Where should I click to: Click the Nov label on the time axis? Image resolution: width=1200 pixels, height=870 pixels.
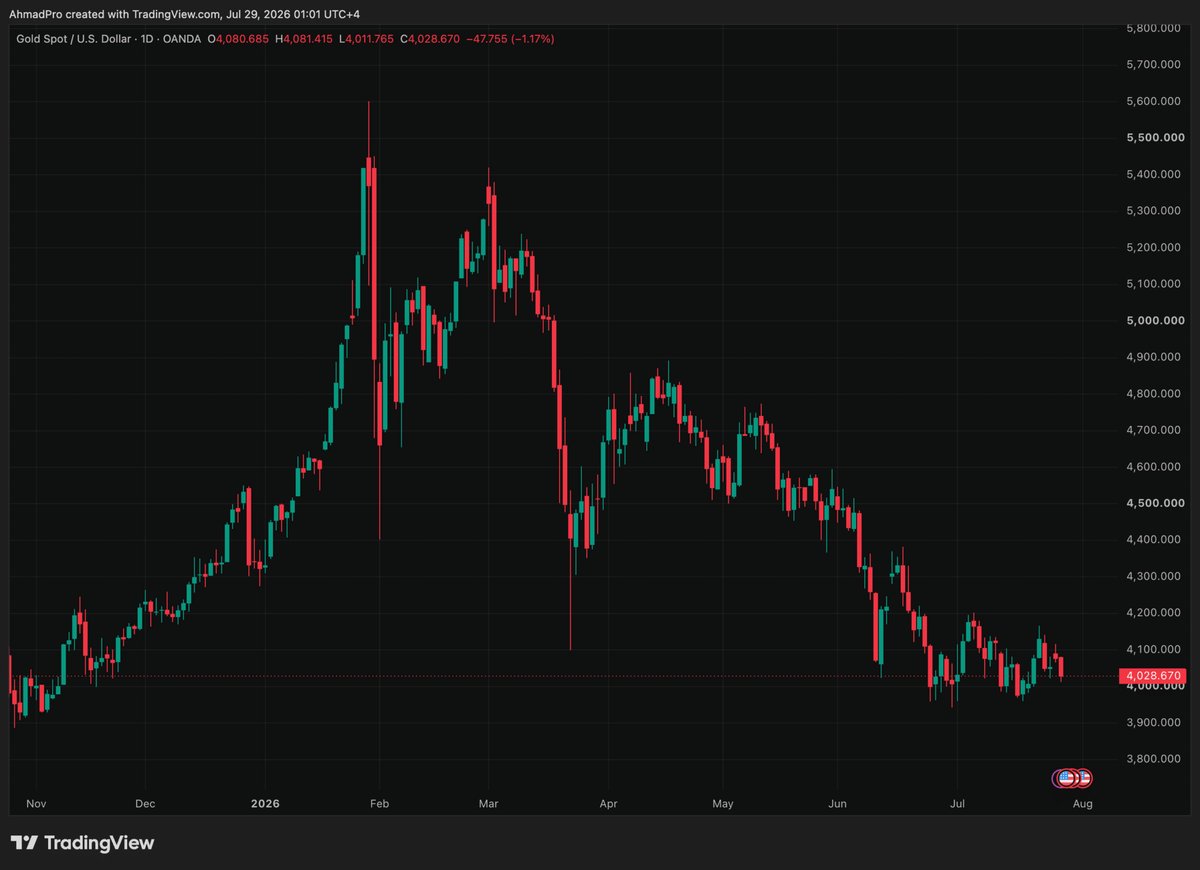36,803
